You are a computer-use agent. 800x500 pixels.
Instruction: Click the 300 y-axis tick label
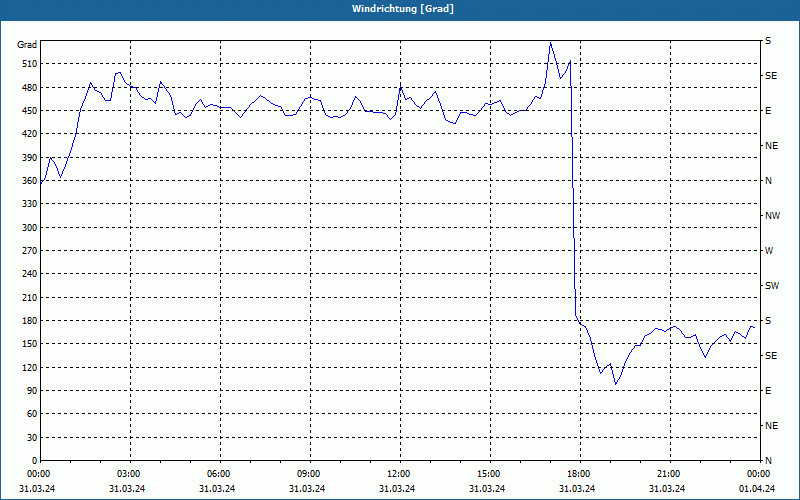point(29,228)
